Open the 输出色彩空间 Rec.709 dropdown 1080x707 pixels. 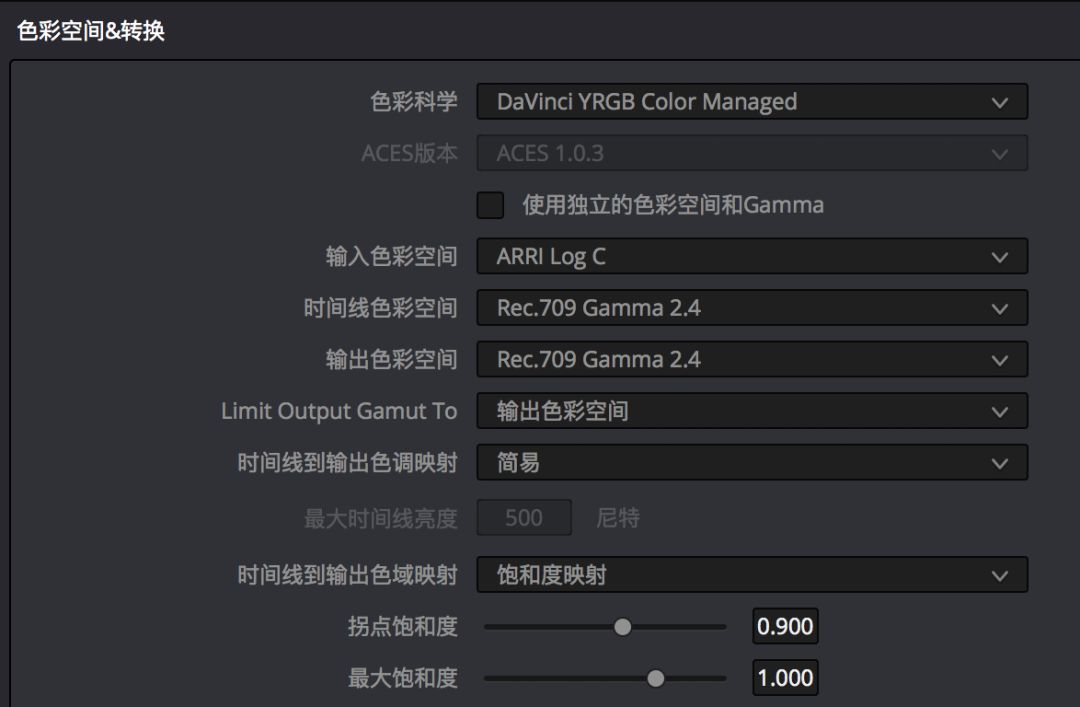tap(752, 359)
